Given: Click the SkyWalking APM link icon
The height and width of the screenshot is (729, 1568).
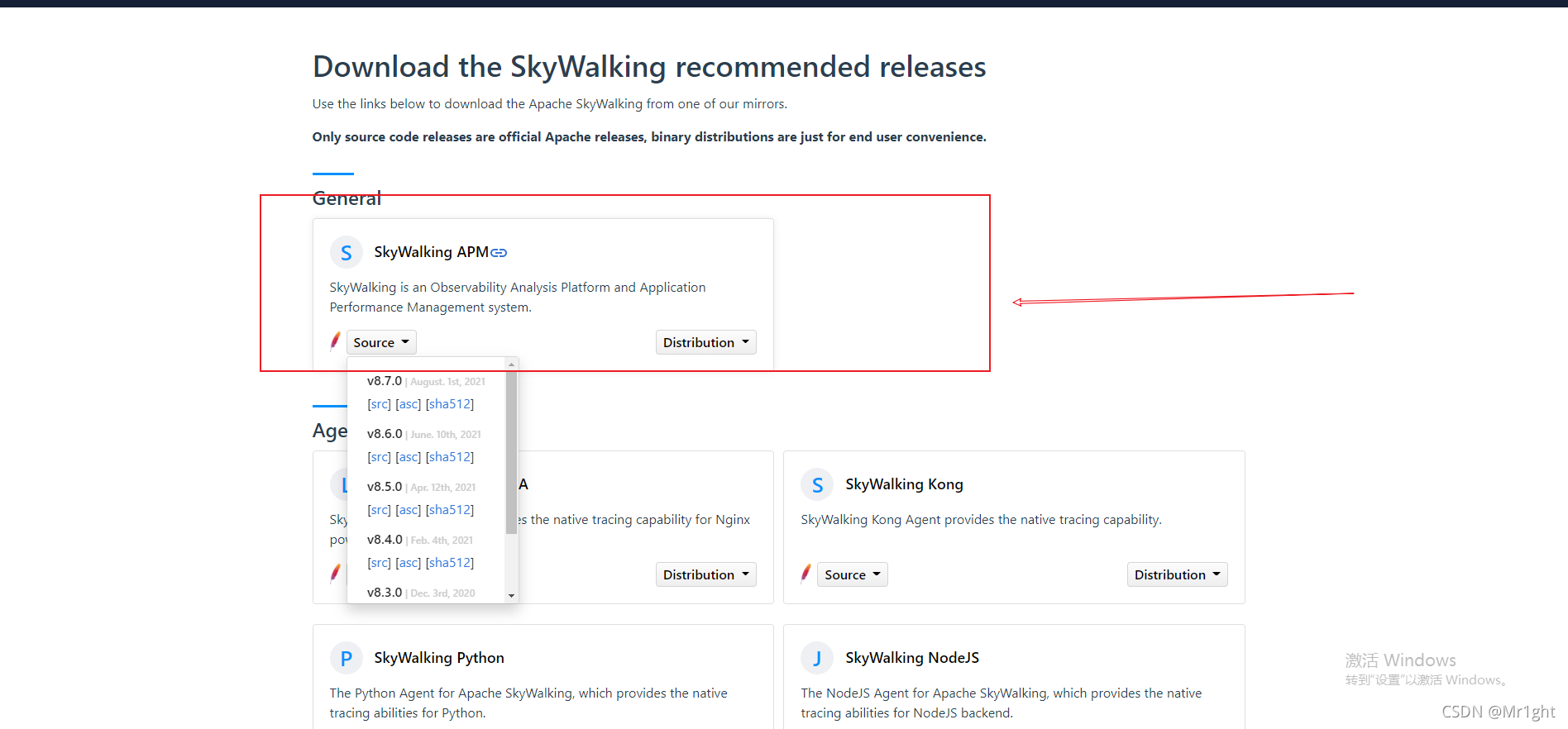Looking at the screenshot, I should (x=499, y=253).
